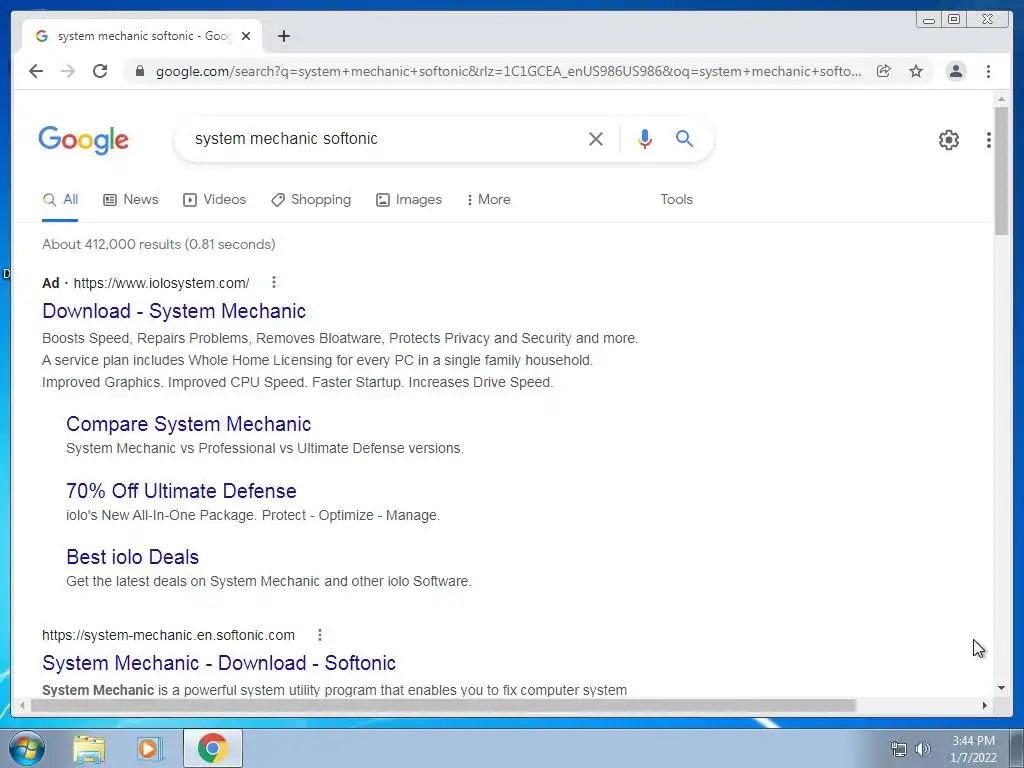1024x768 pixels.
Task: Click the taskbar clock showing 3:44 PM
Action: point(973,749)
